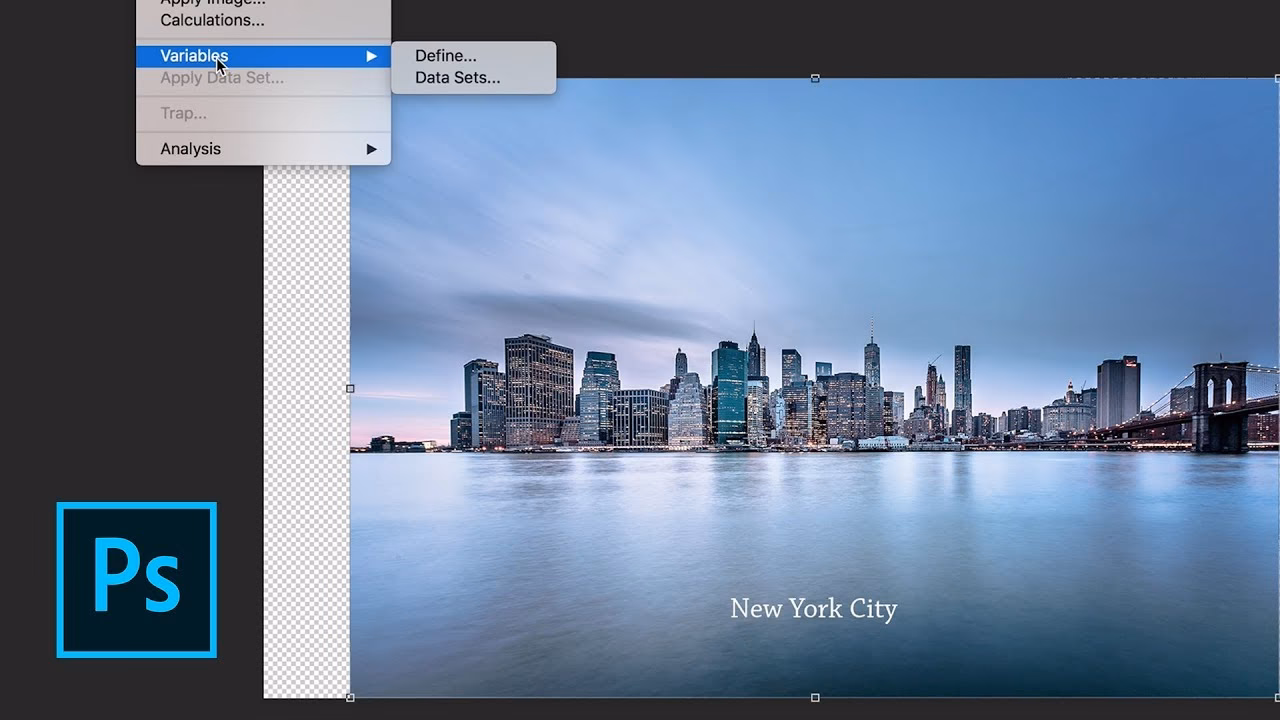
Task: Click the city skyline image
Action: 750,390
